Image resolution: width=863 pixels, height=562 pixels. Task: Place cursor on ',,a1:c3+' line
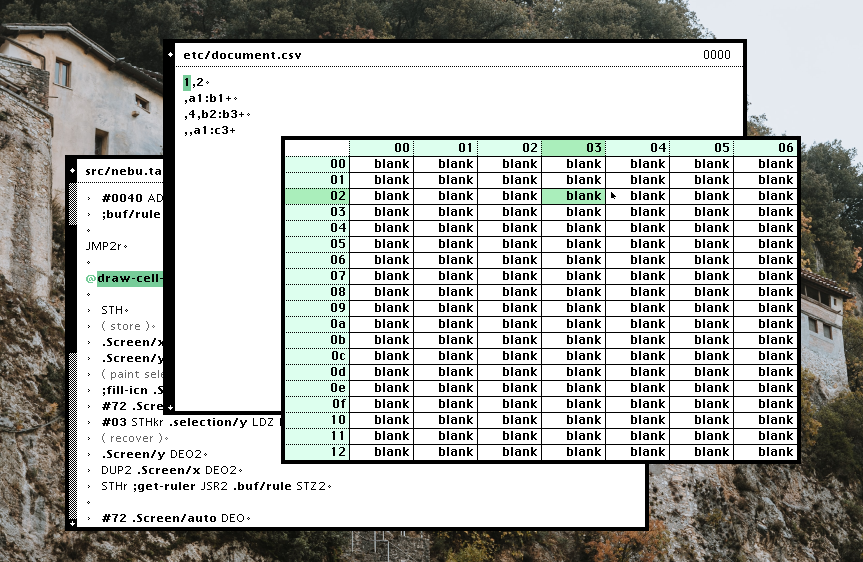pos(210,130)
